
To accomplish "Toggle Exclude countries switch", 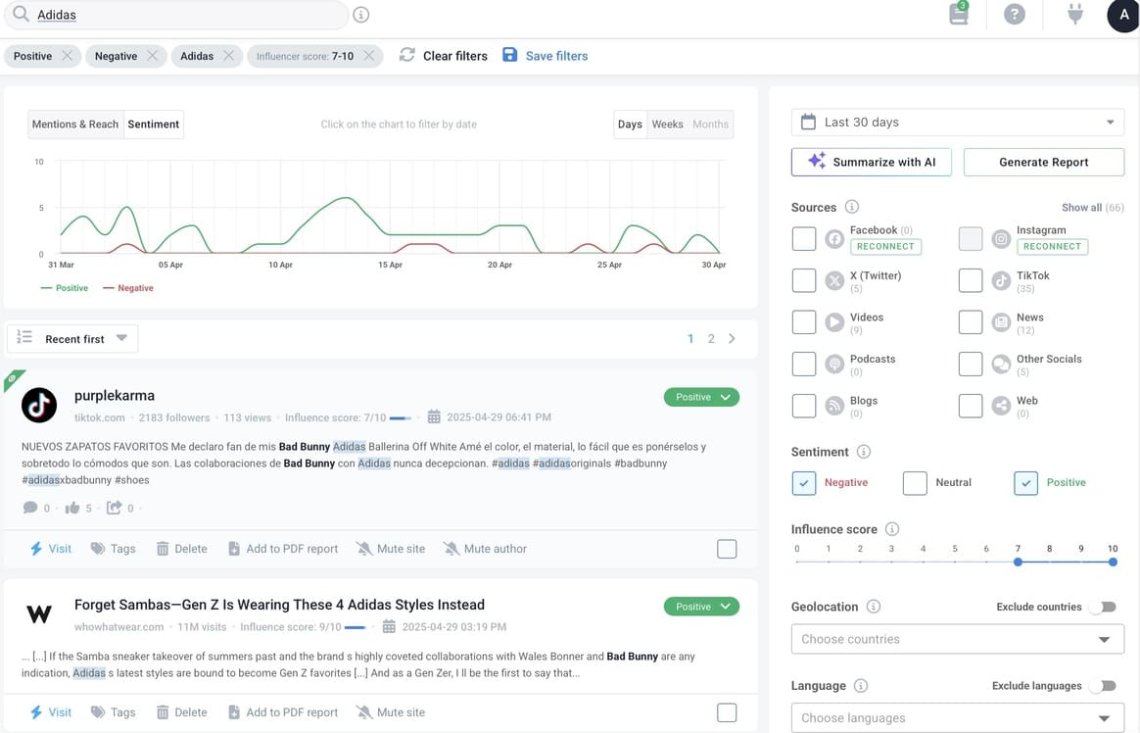I will (x=1103, y=606).
